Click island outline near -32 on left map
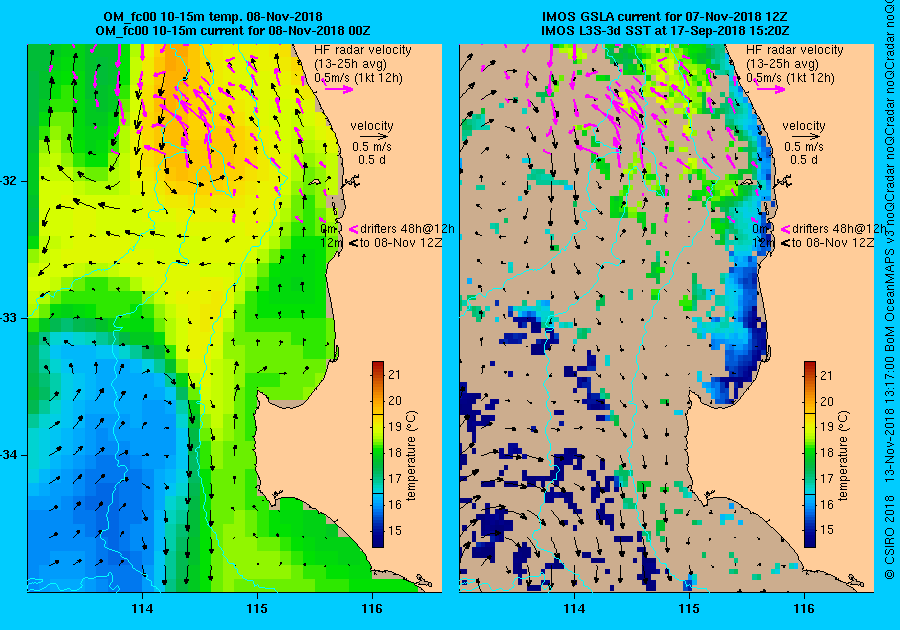The height and width of the screenshot is (630, 900). tap(315, 182)
